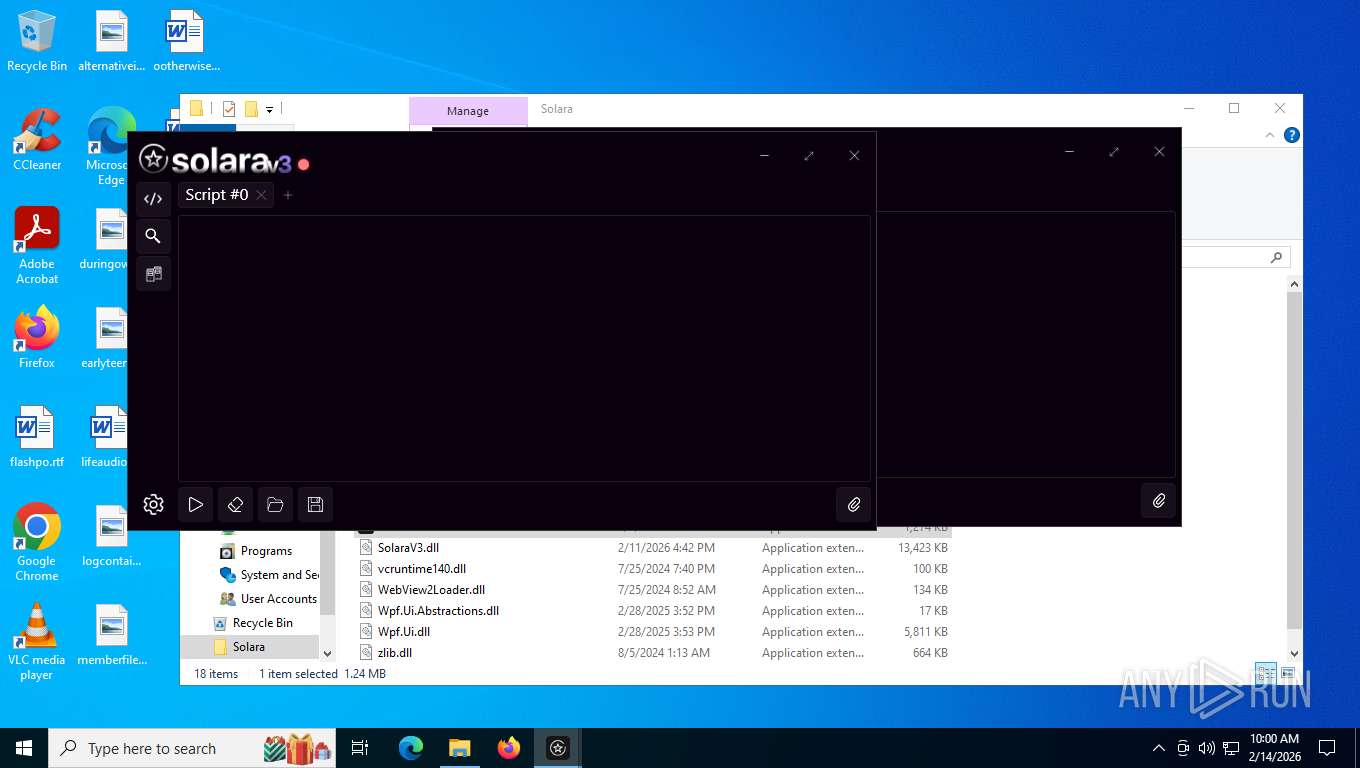Open Quick Access toolbar customize dropdown arrow

click(270, 110)
